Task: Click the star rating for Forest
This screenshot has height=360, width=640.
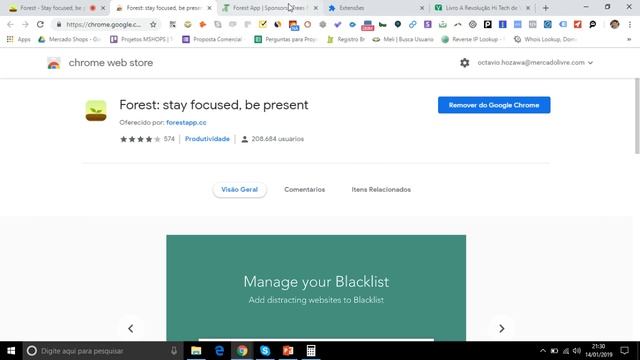Action: pos(140,139)
